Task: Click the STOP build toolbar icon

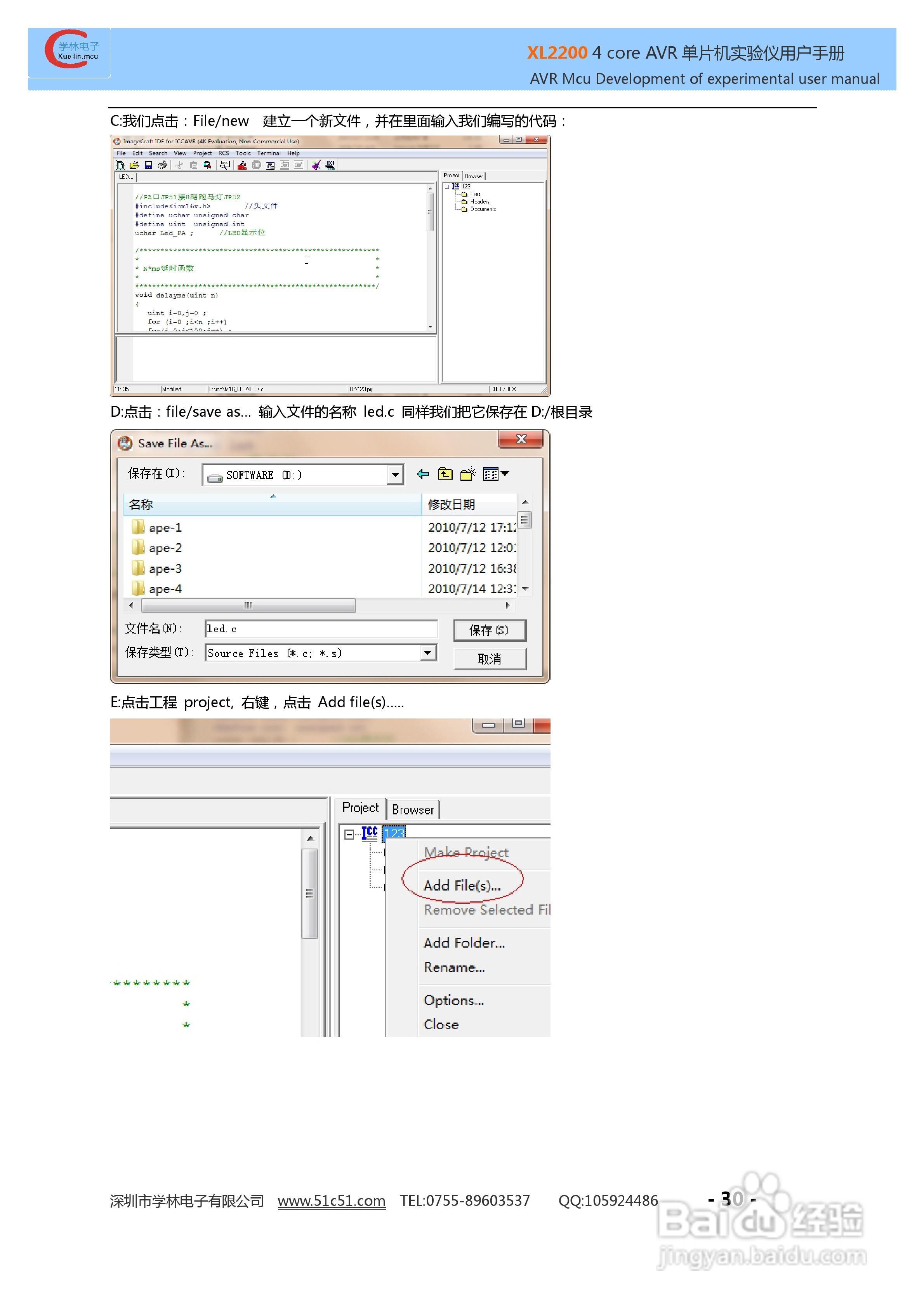Action: coord(256,165)
